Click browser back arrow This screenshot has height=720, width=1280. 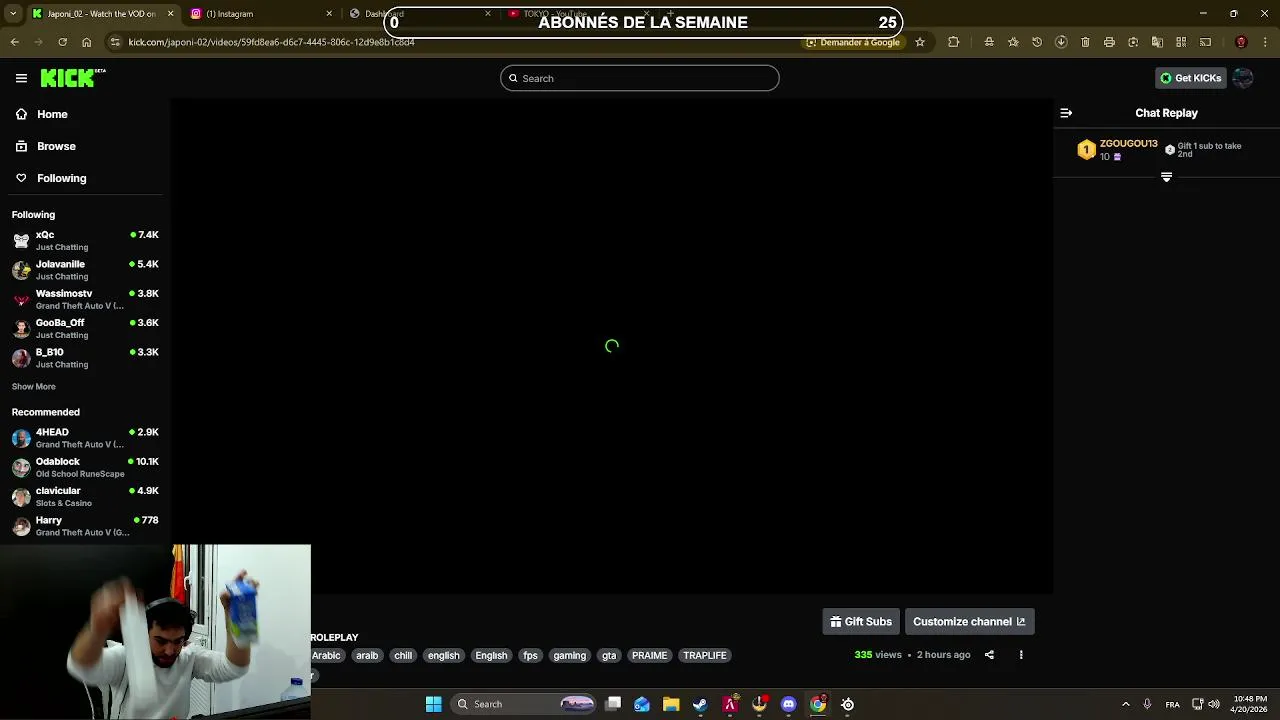click(x=14, y=42)
